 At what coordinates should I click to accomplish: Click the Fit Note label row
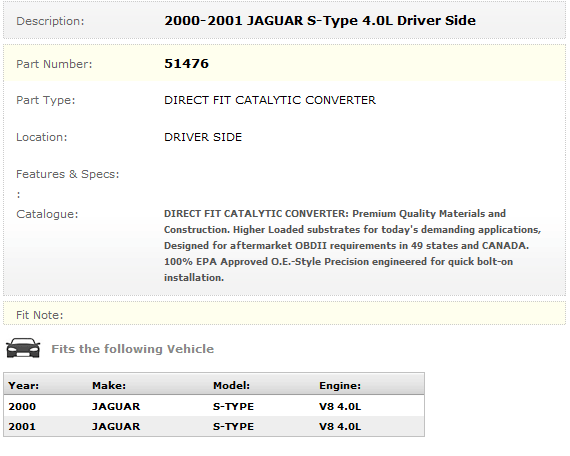point(285,314)
